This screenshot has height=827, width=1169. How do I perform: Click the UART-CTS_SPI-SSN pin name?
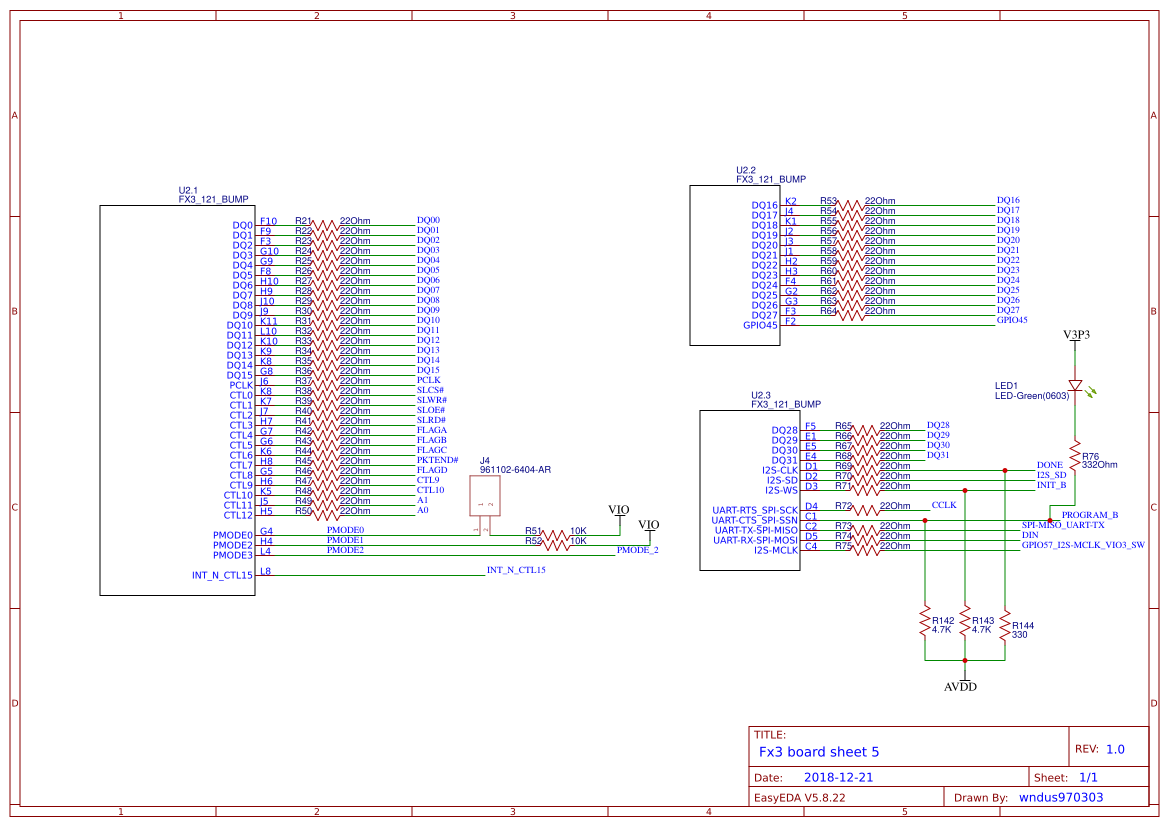[x=754, y=521]
